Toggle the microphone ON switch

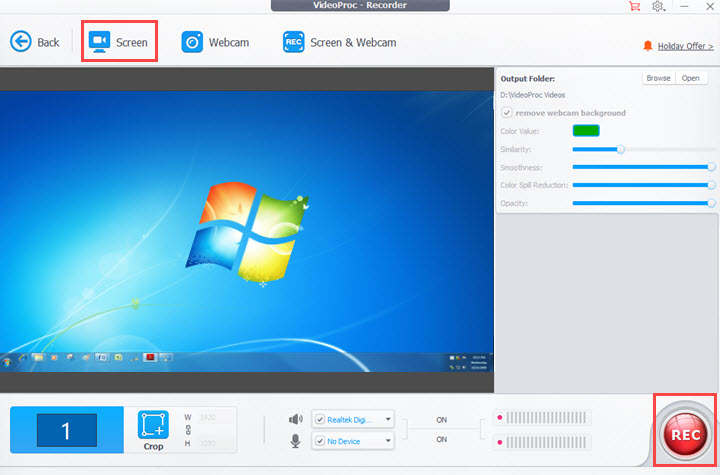[441, 440]
